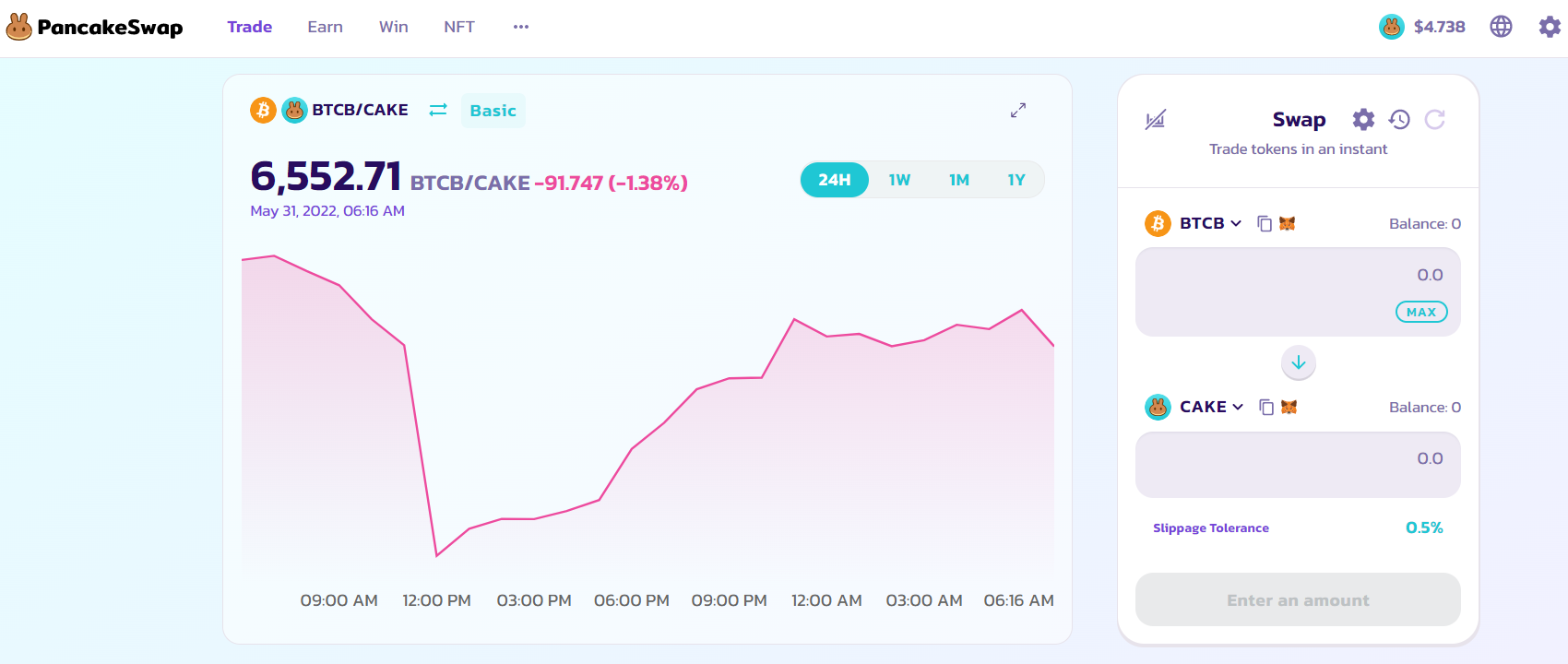The image size is (1568, 664).
Task: Expand the price chart to fullscreen
Action: click(x=1018, y=110)
